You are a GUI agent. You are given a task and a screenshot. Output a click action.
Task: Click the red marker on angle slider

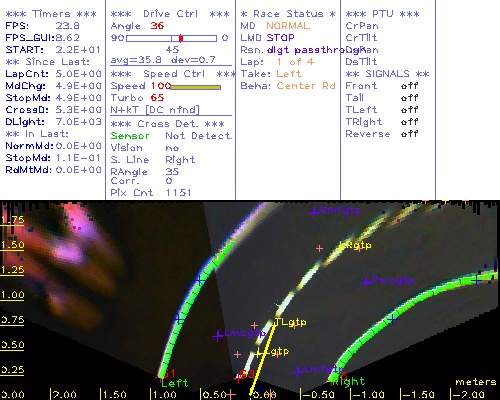[x=181, y=38]
